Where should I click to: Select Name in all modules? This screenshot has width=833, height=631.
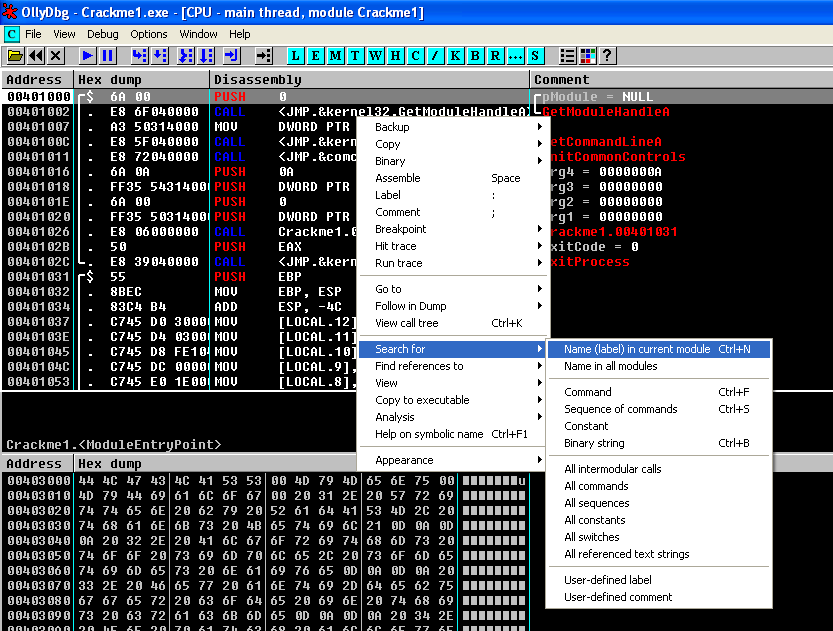(x=659, y=366)
